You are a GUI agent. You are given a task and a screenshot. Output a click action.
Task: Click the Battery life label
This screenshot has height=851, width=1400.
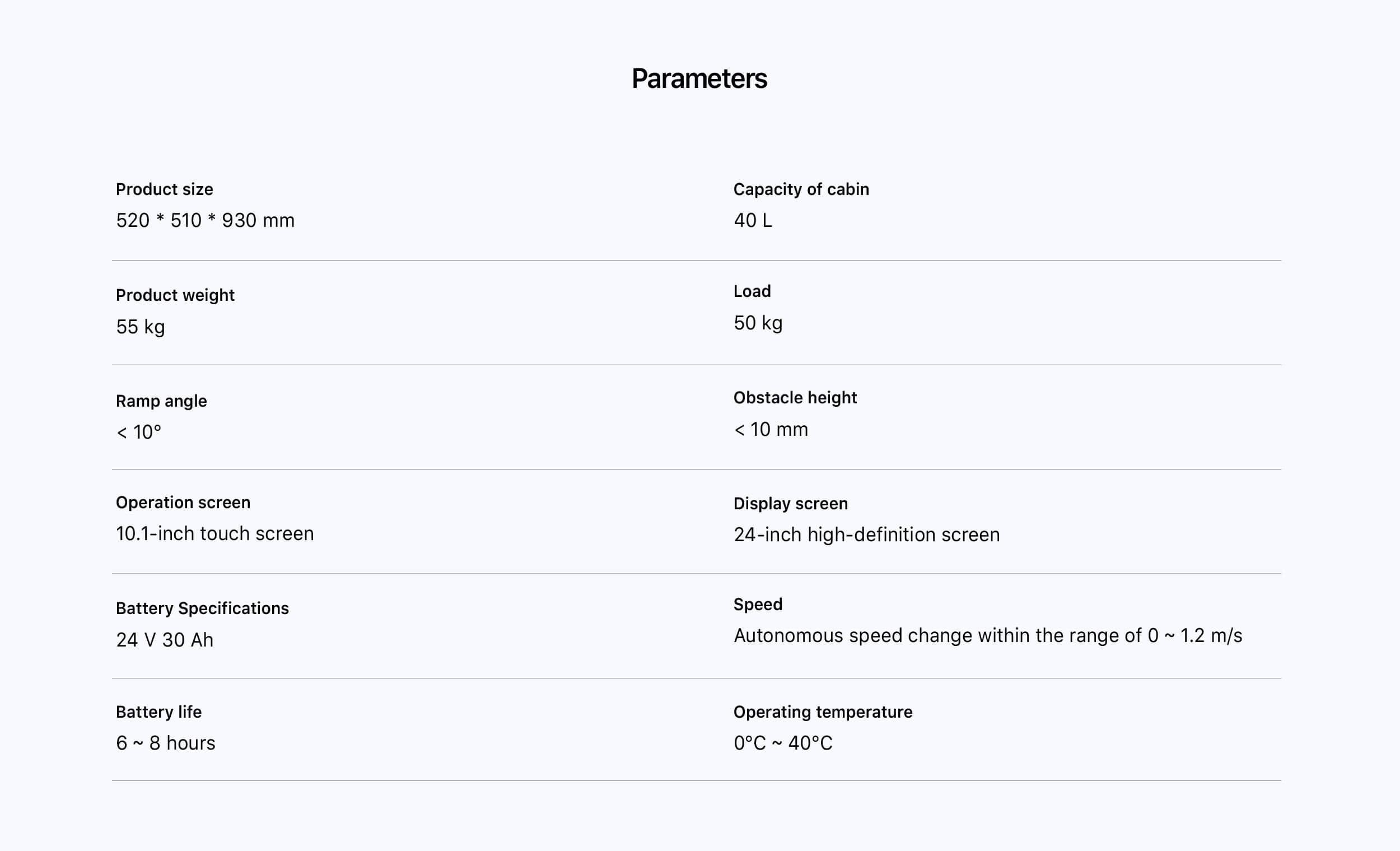click(158, 712)
